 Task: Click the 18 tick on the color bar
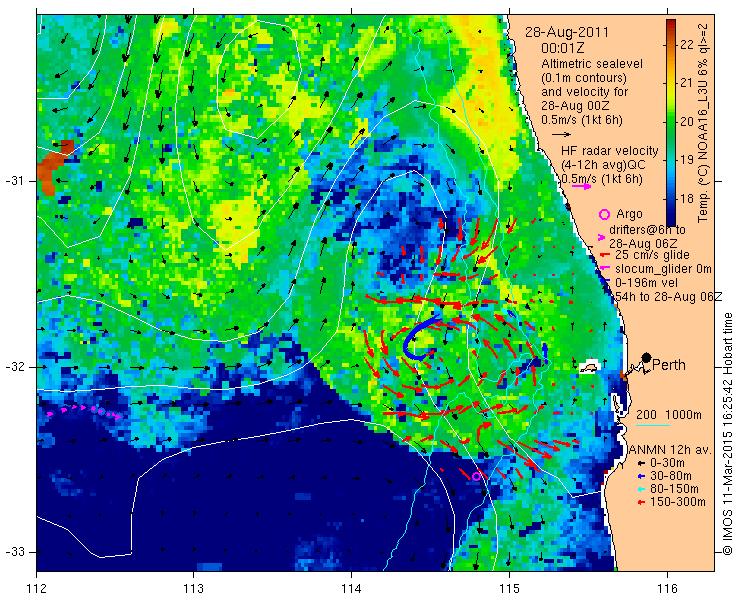point(687,198)
